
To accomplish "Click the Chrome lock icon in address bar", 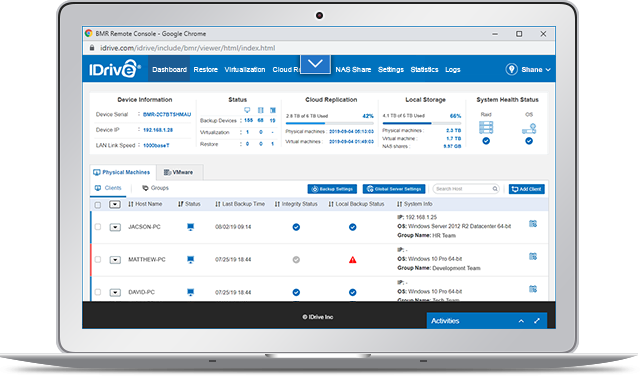I will [x=92, y=48].
